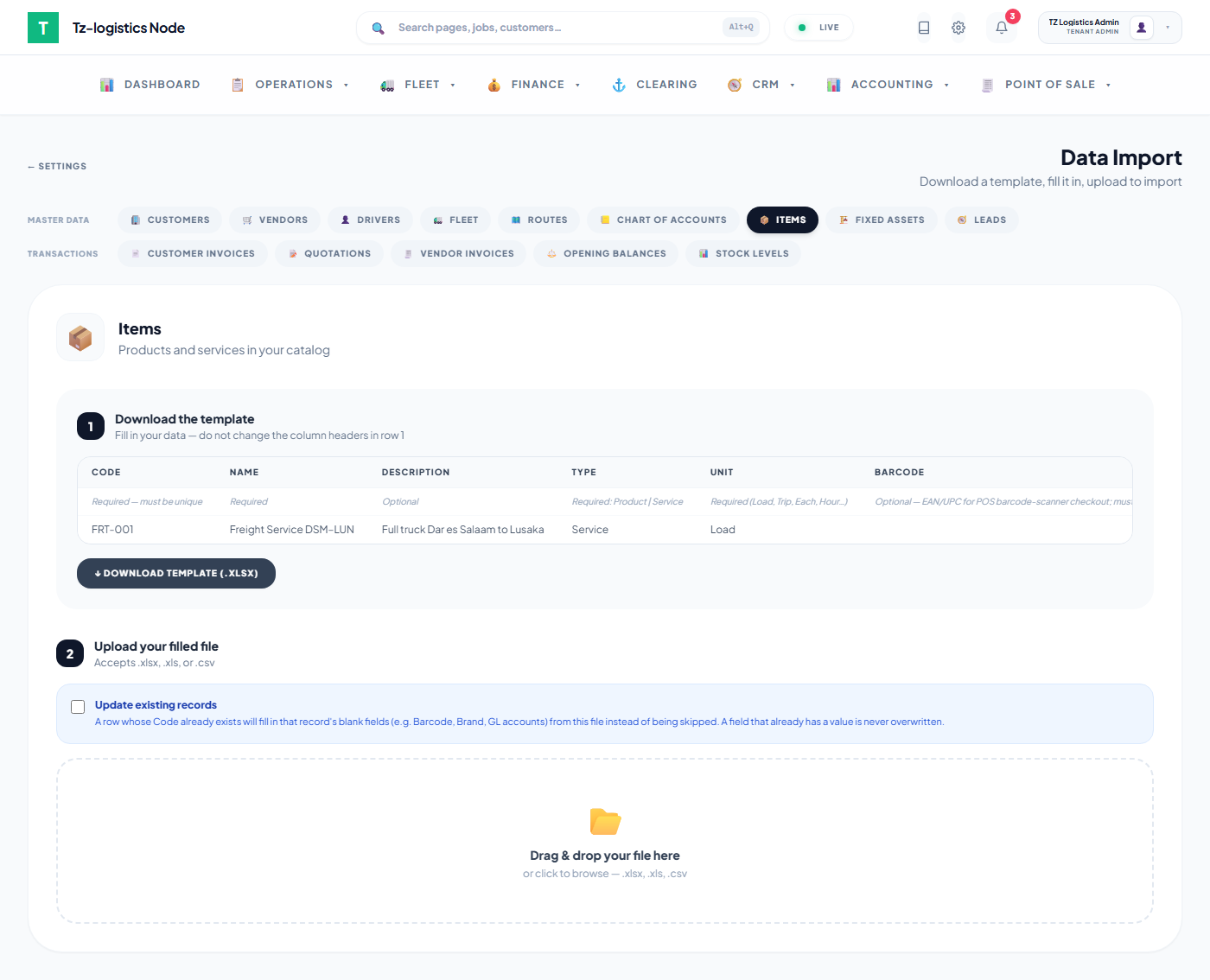The image size is (1210, 980).
Task: Switch to the Vendors import tab
Action: pyautogui.click(x=275, y=220)
